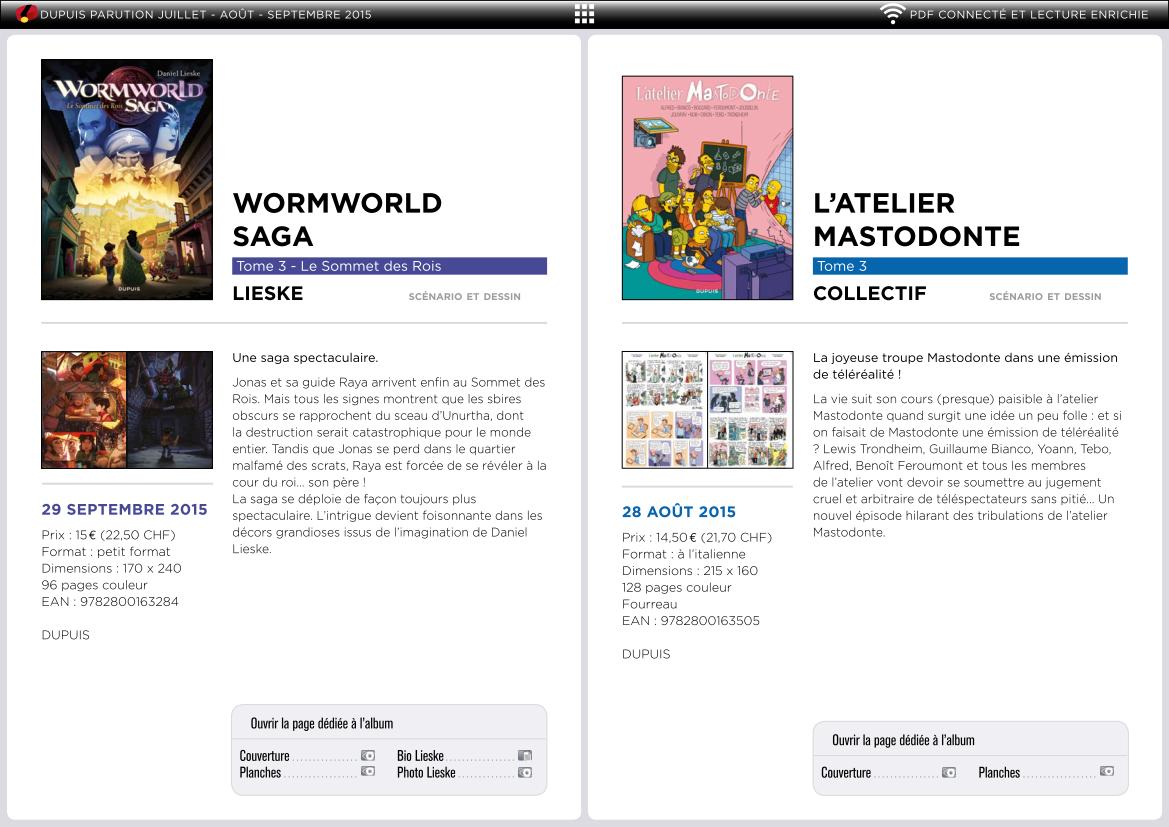1169x827 pixels.
Task: Click the Wi-Fi connected PDF icon
Action: tap(891, 14)
